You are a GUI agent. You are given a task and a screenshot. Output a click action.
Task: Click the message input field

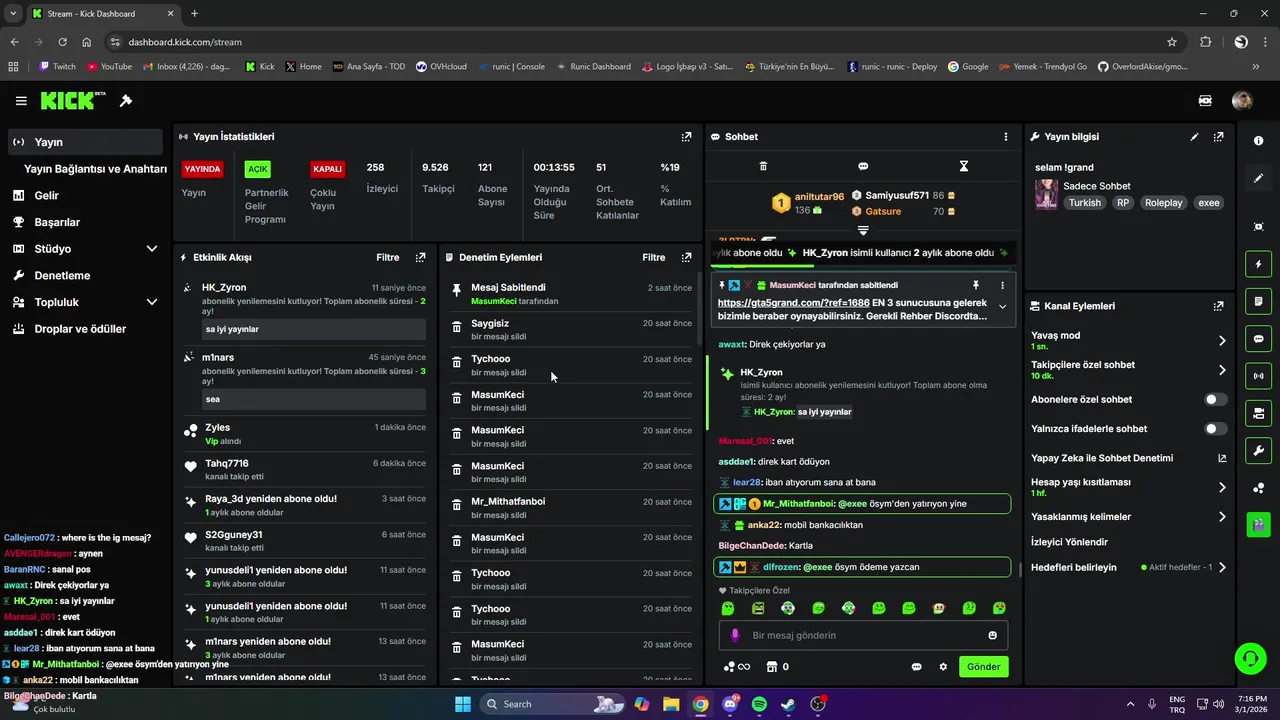click(863, 635)
